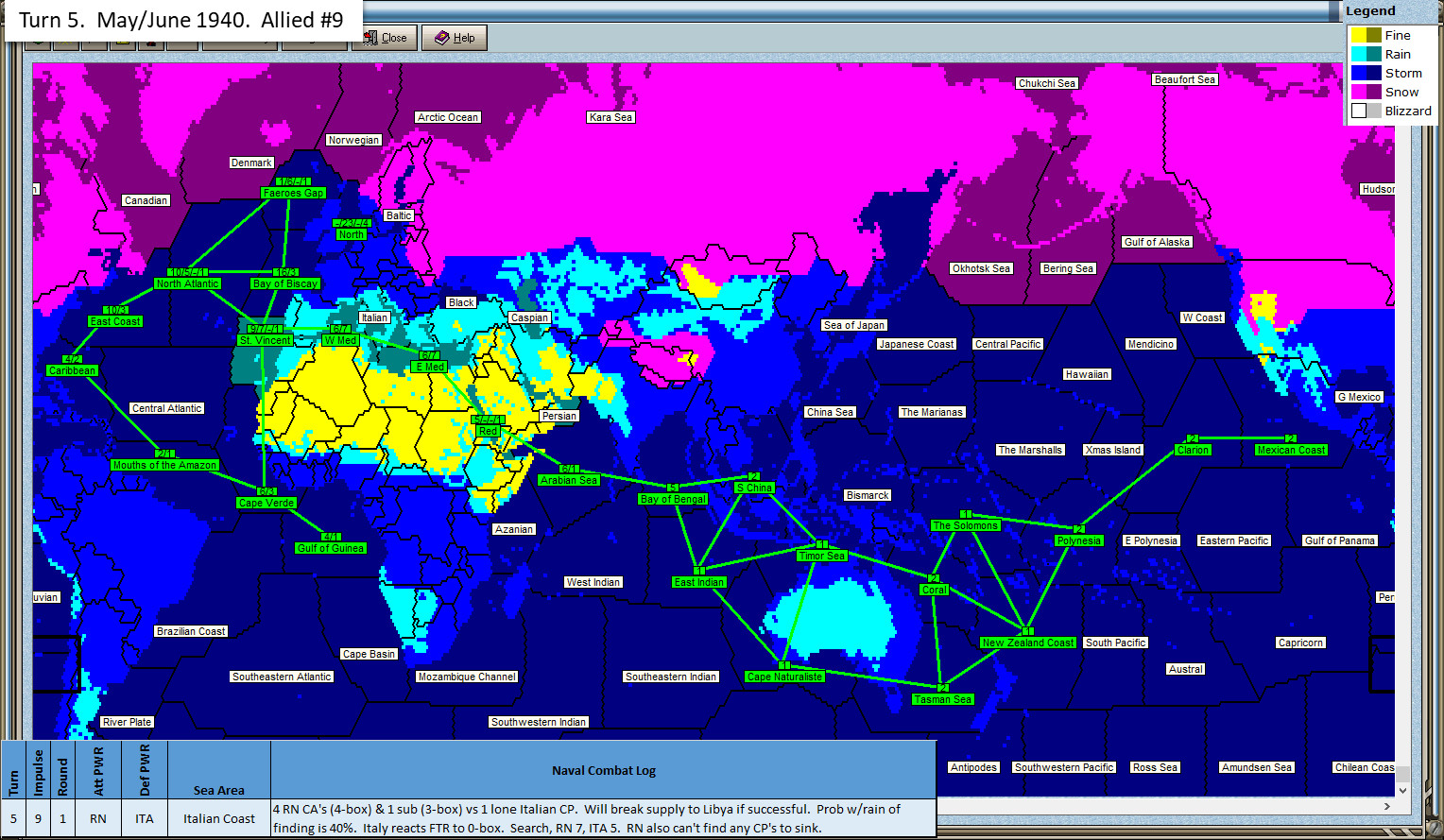Select the Persian label on the map

coord(559,416)
